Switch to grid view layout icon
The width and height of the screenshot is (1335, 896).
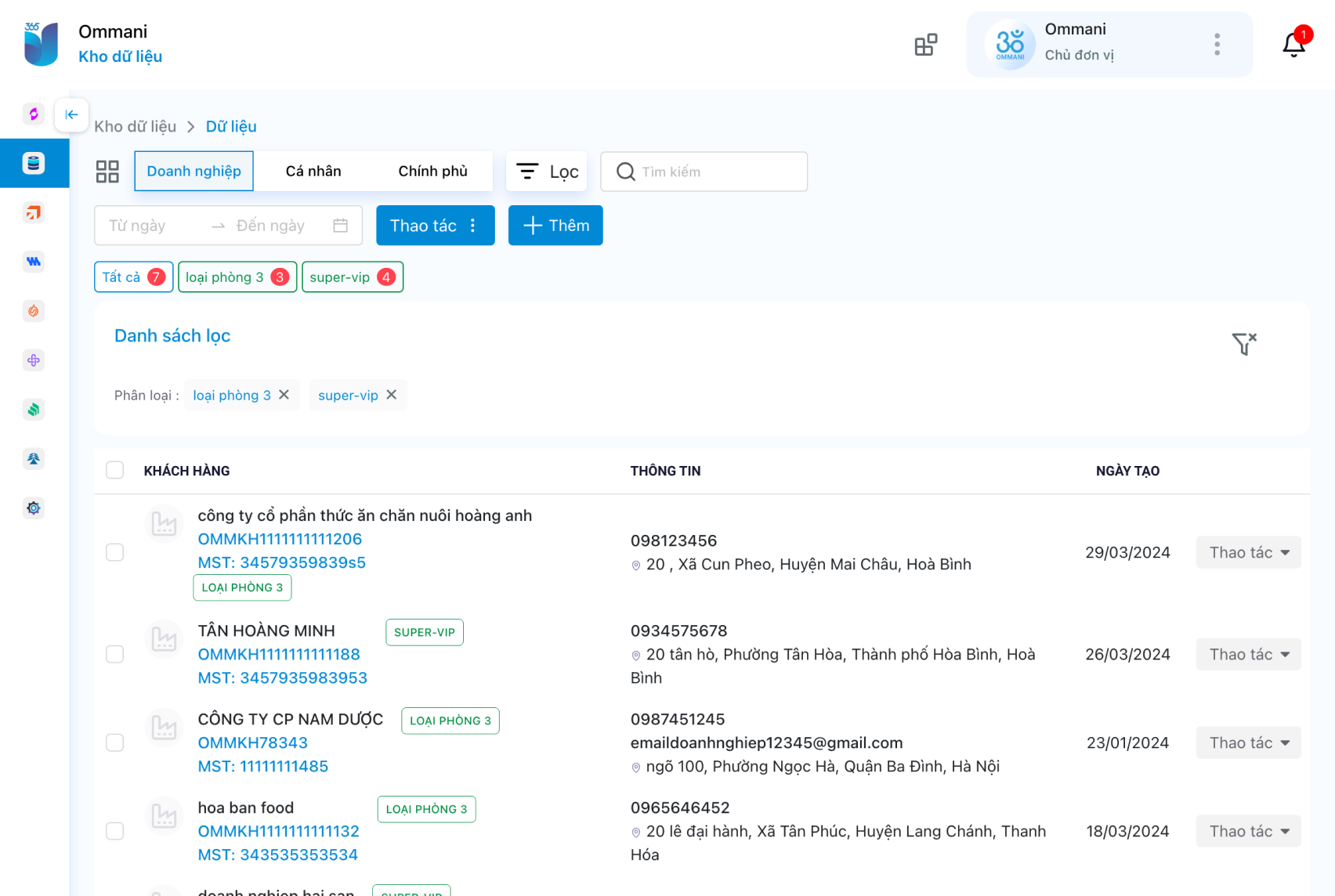[107, 172]
